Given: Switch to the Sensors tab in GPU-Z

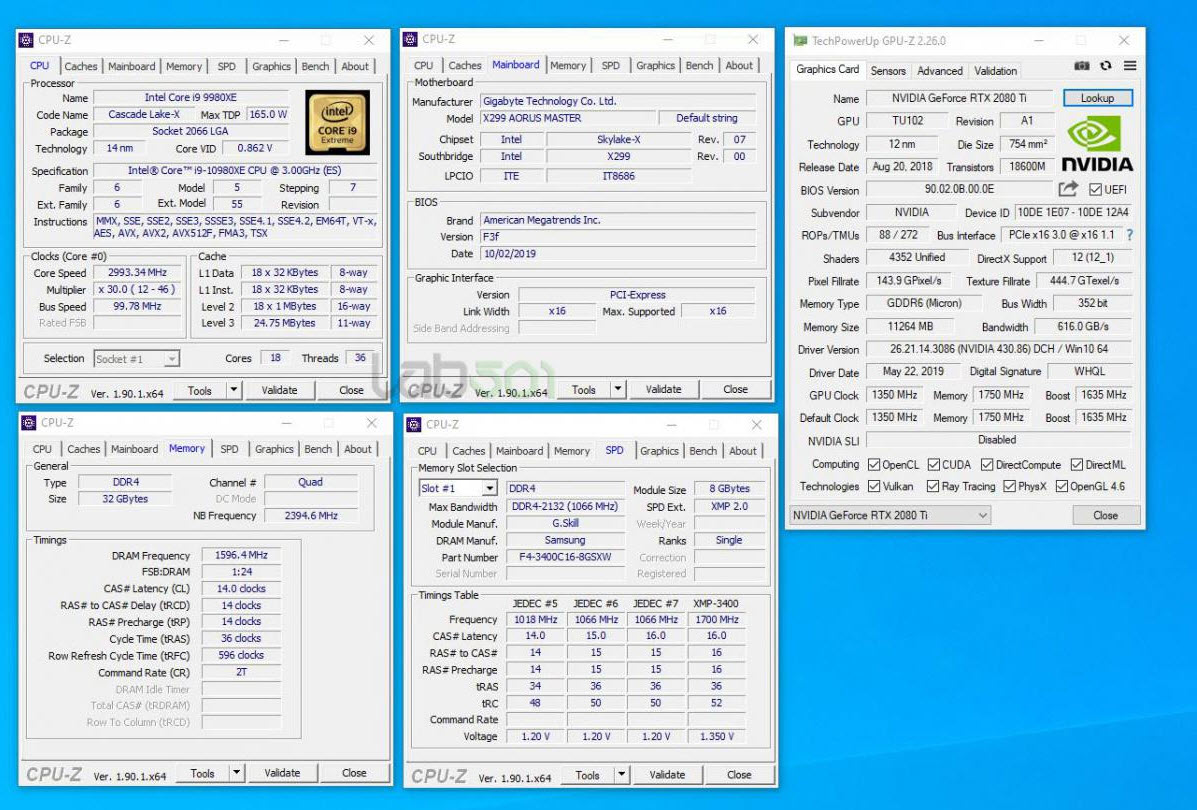Looking at the screenshot, I should point(888,71).
